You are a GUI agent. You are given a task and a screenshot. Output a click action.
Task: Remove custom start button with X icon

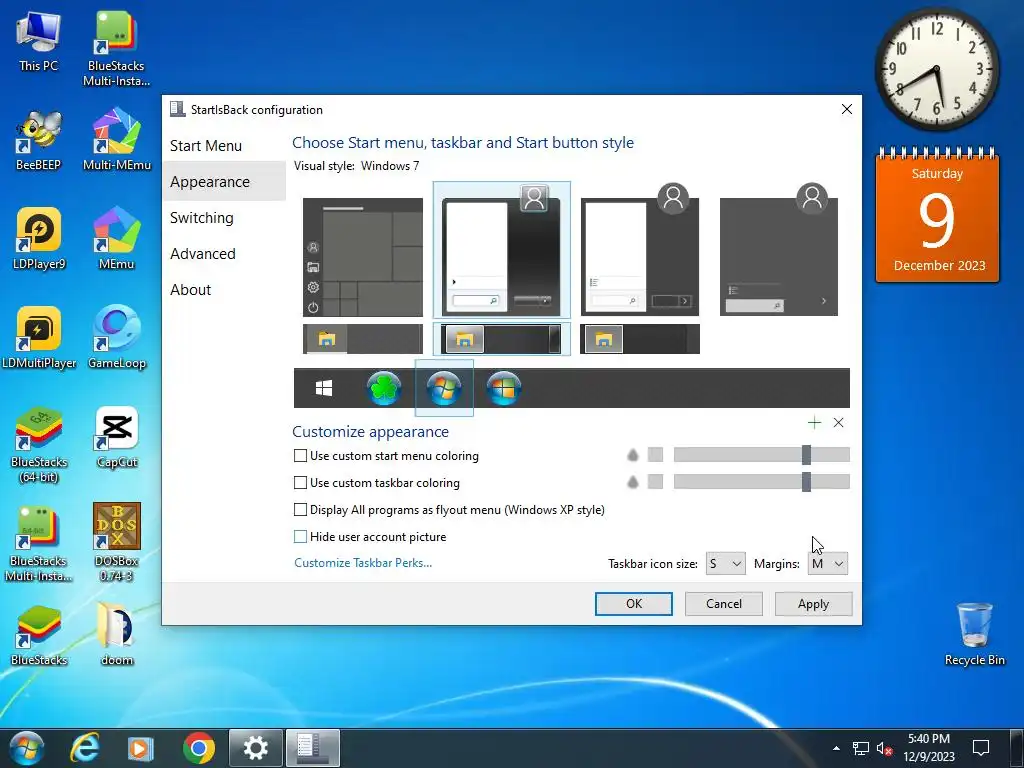click(839, 423)
